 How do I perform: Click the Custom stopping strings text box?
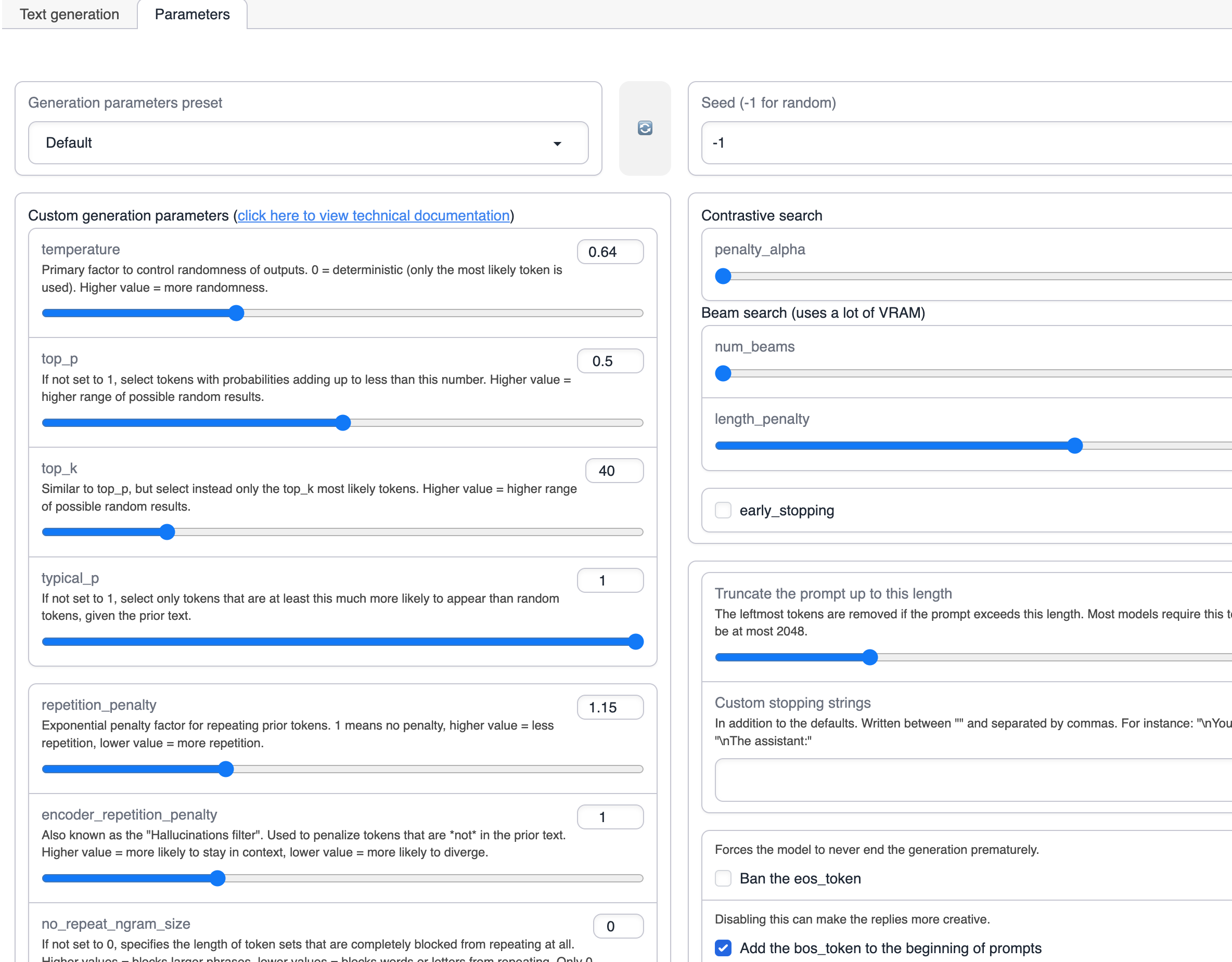point(973,780)
